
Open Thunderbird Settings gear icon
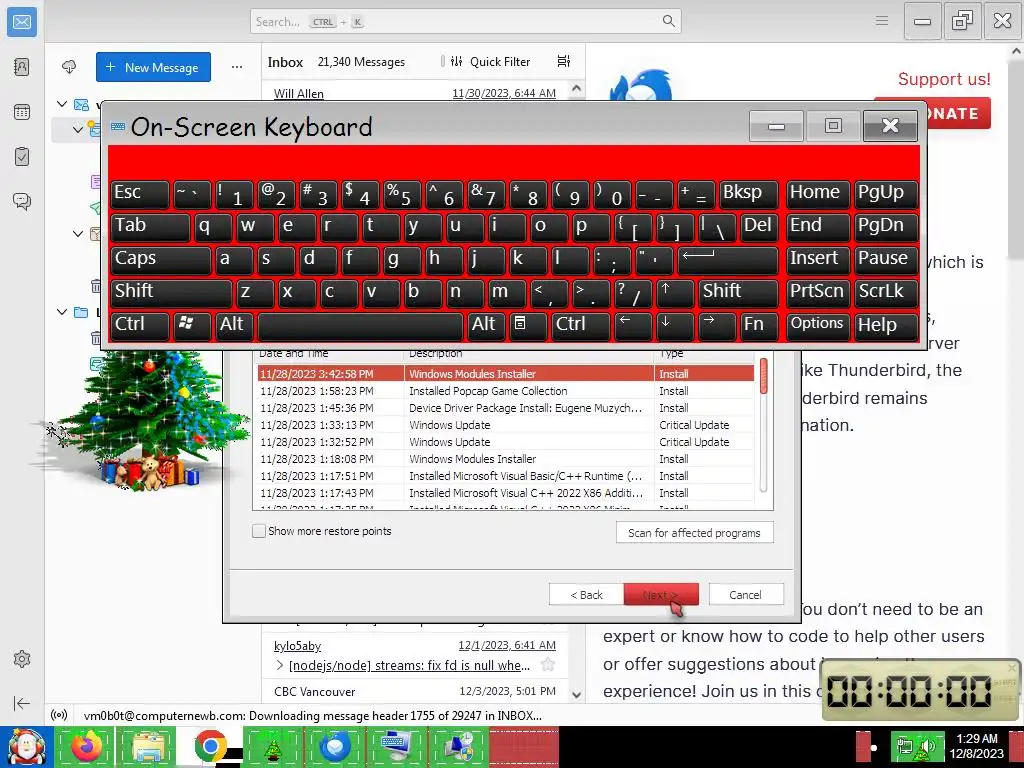click(x=22, y=659)
